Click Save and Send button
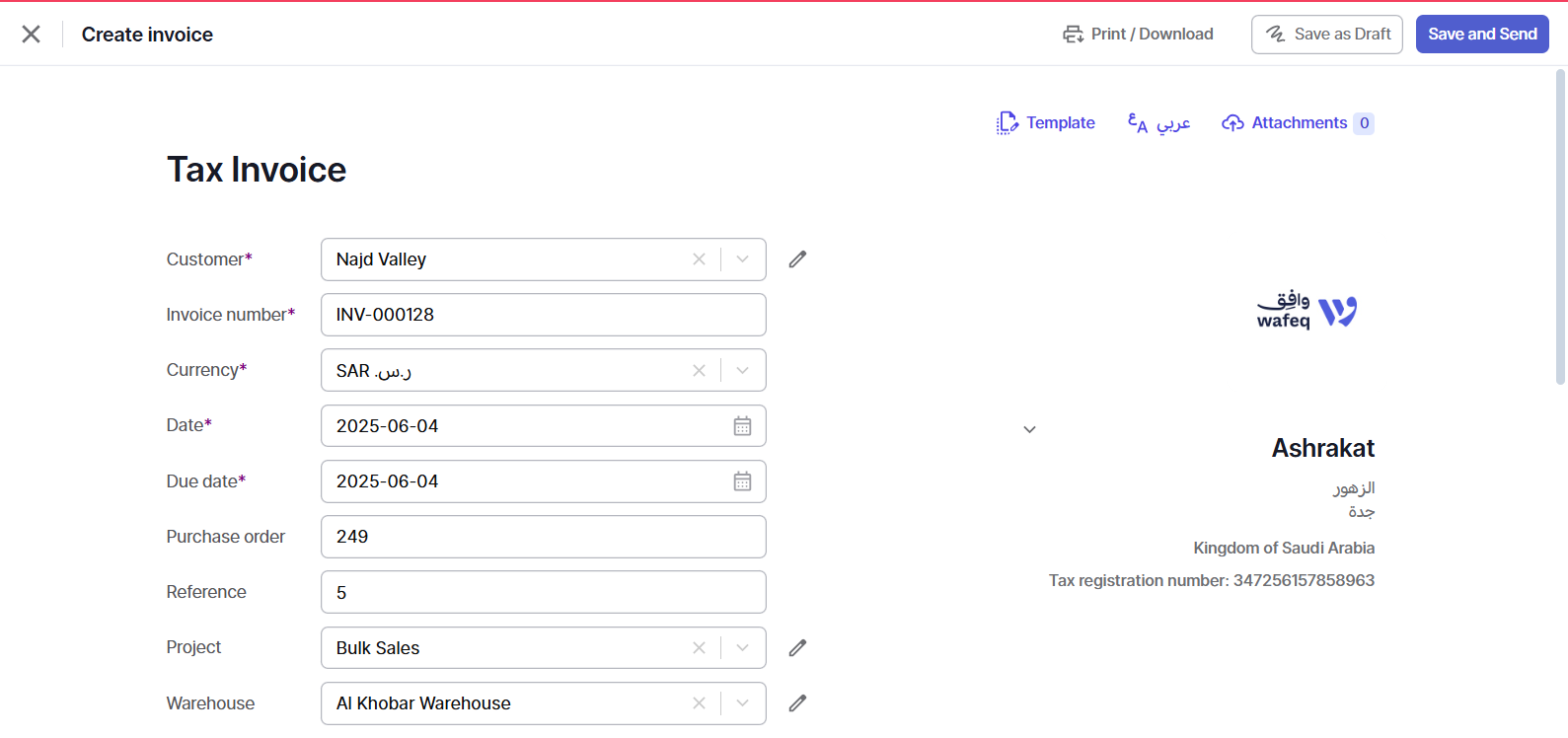Image resolution: width=1568 pixels, height=738 pixels. [x=1481, y=35]
